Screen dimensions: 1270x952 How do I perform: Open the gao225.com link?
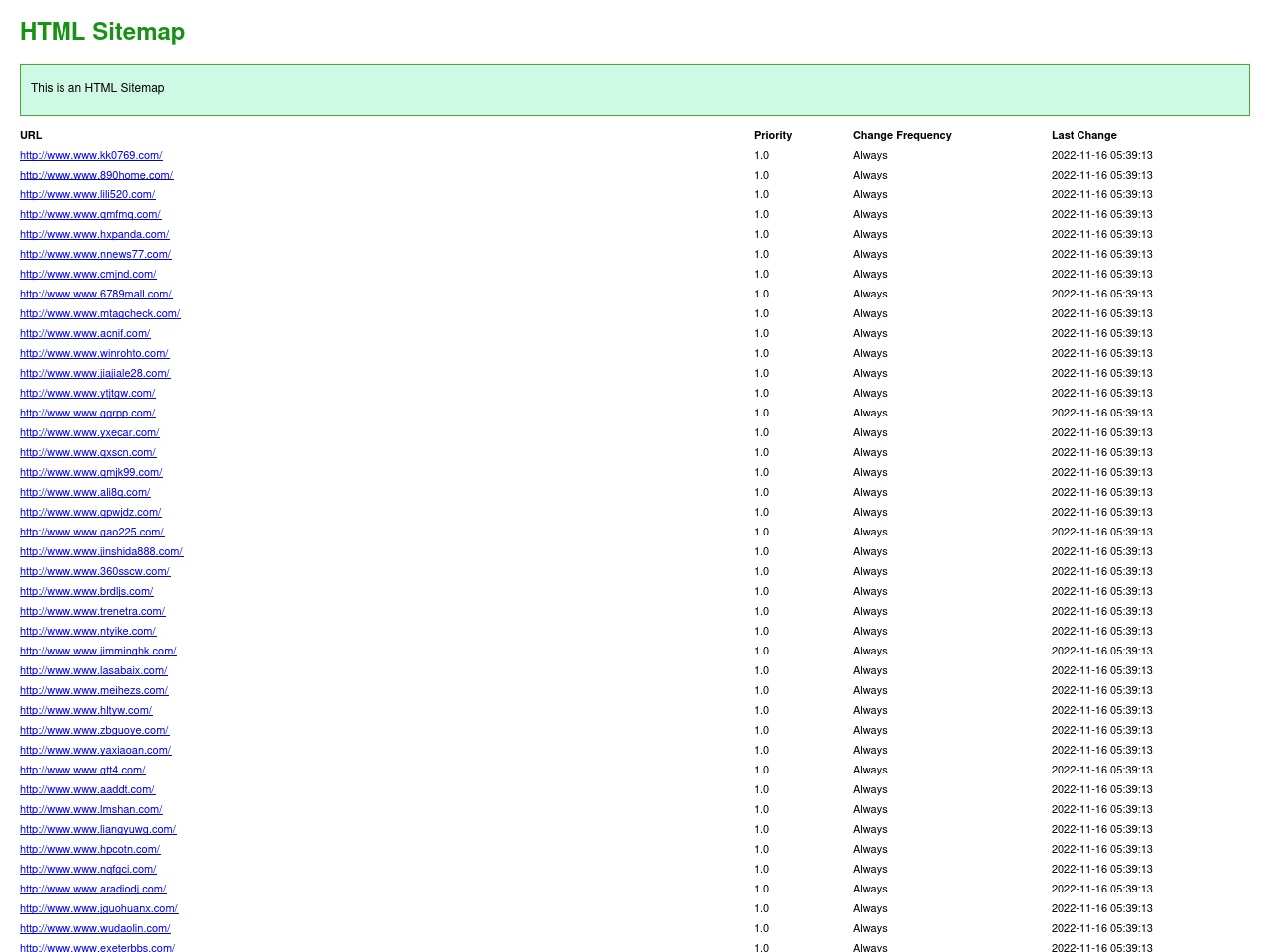(x=92, y=532)
